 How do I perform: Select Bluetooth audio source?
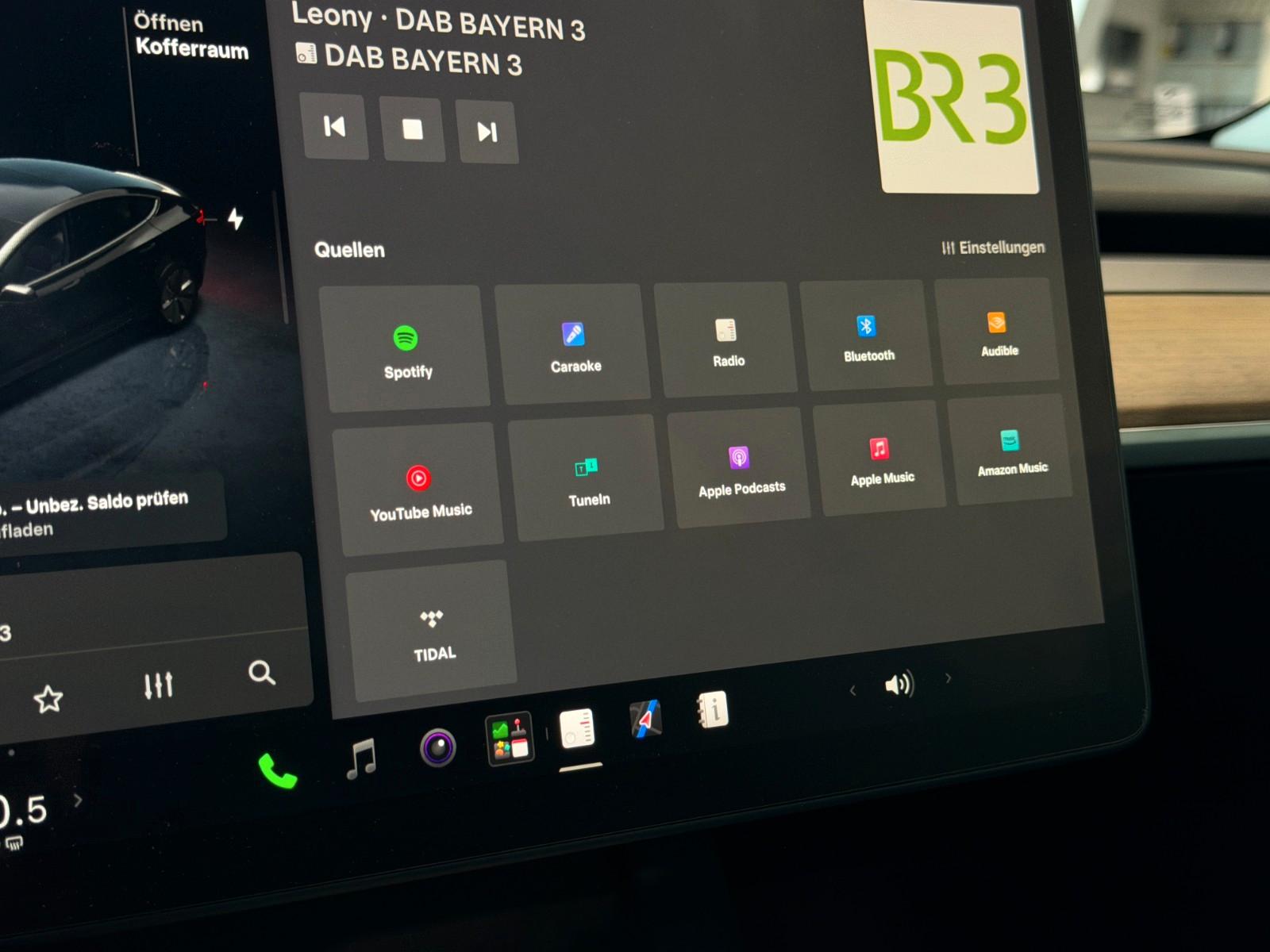tap(867, 335)
